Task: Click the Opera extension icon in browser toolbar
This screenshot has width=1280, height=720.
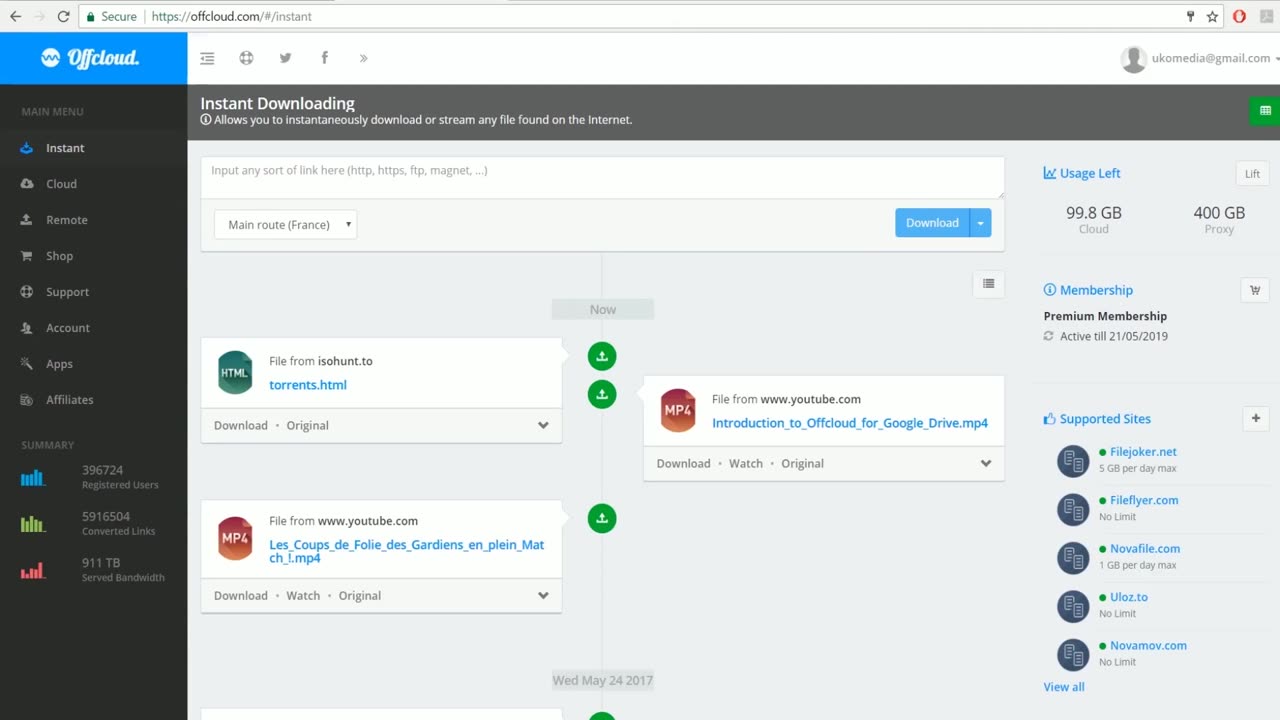Action: [1240, 16]
